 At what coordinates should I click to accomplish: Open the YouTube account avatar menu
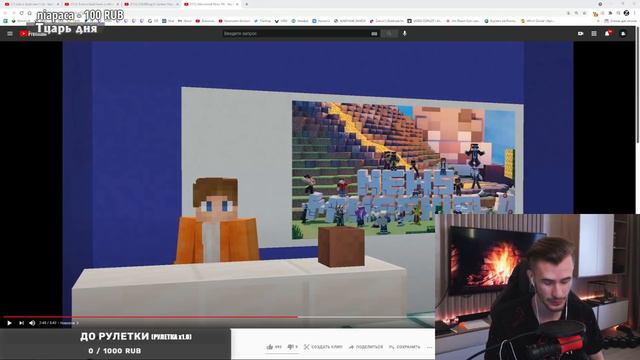tap(623, 34)
